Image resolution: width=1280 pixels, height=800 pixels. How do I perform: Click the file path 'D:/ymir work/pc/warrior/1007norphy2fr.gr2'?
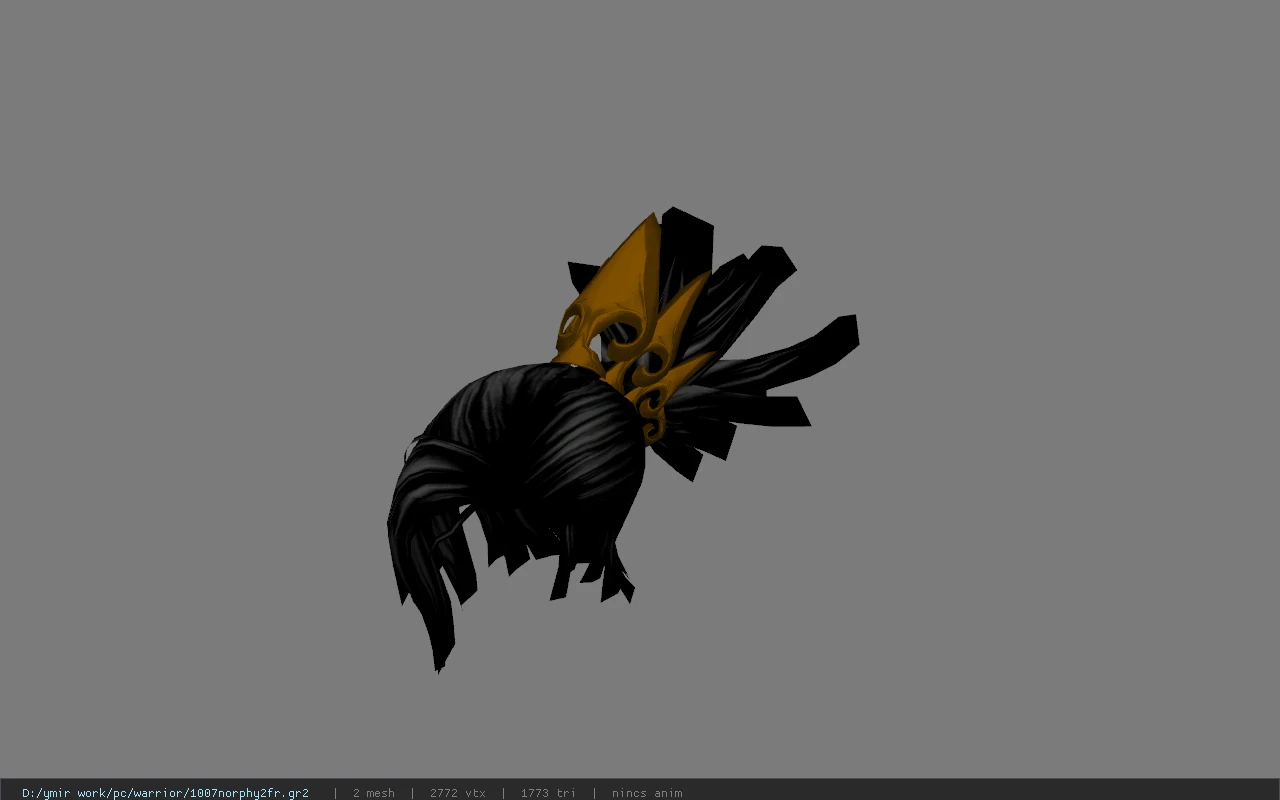(165, 793)
